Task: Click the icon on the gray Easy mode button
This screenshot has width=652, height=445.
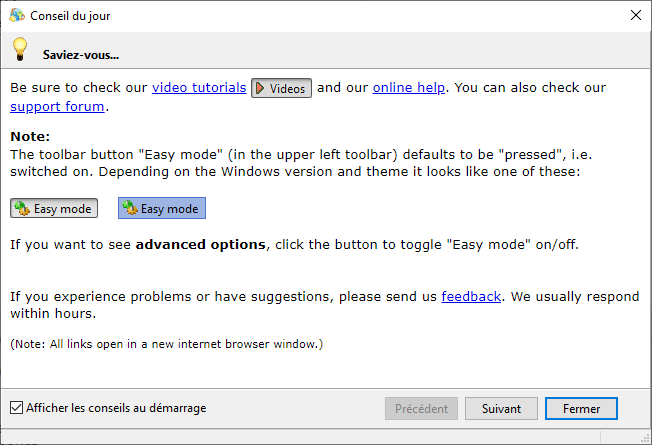Action: [x=22, y=209]
